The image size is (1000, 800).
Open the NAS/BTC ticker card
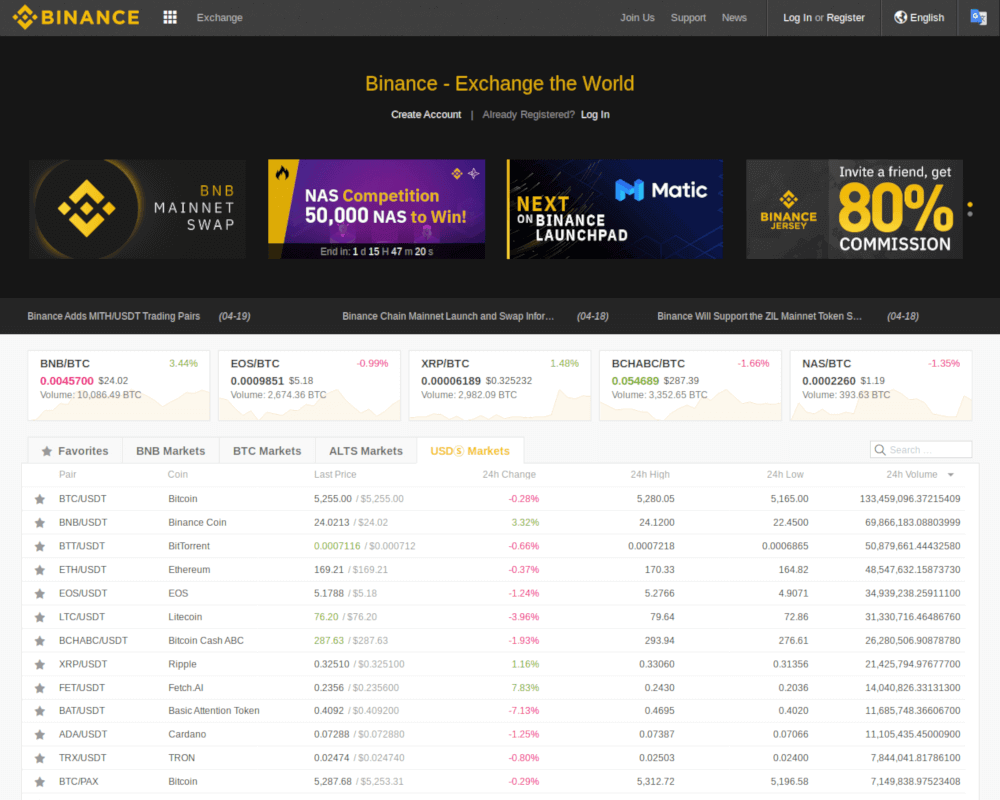click(x=881, y=385)
